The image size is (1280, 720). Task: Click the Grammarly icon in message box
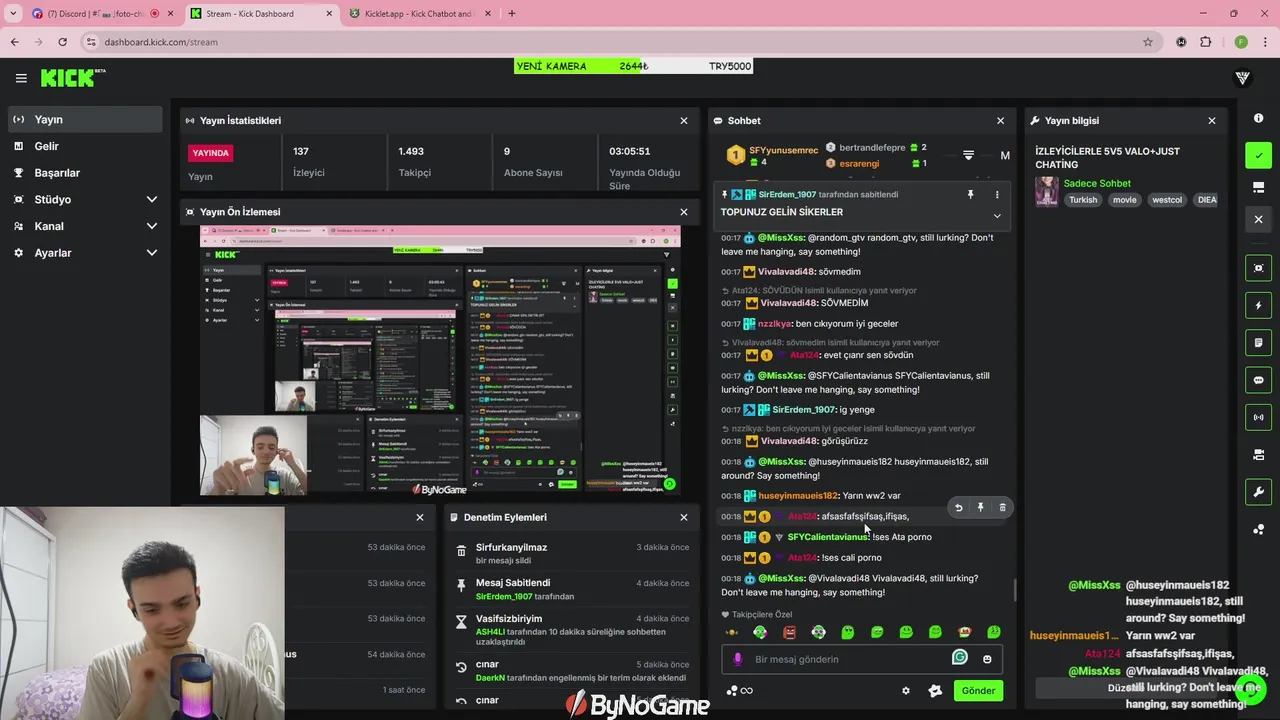(x=960, y=657)
